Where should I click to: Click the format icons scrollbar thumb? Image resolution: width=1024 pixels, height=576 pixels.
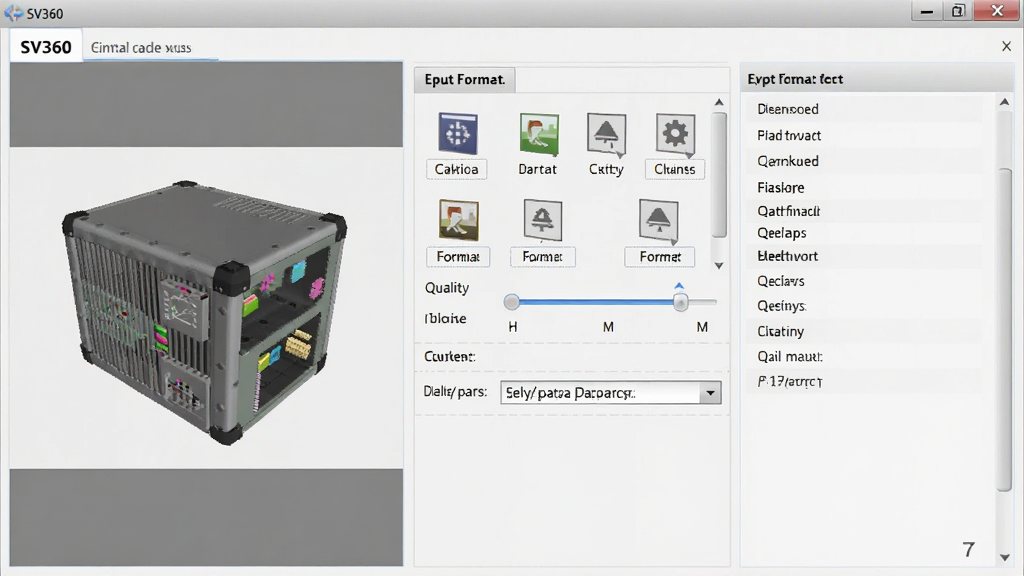[719, 175]
